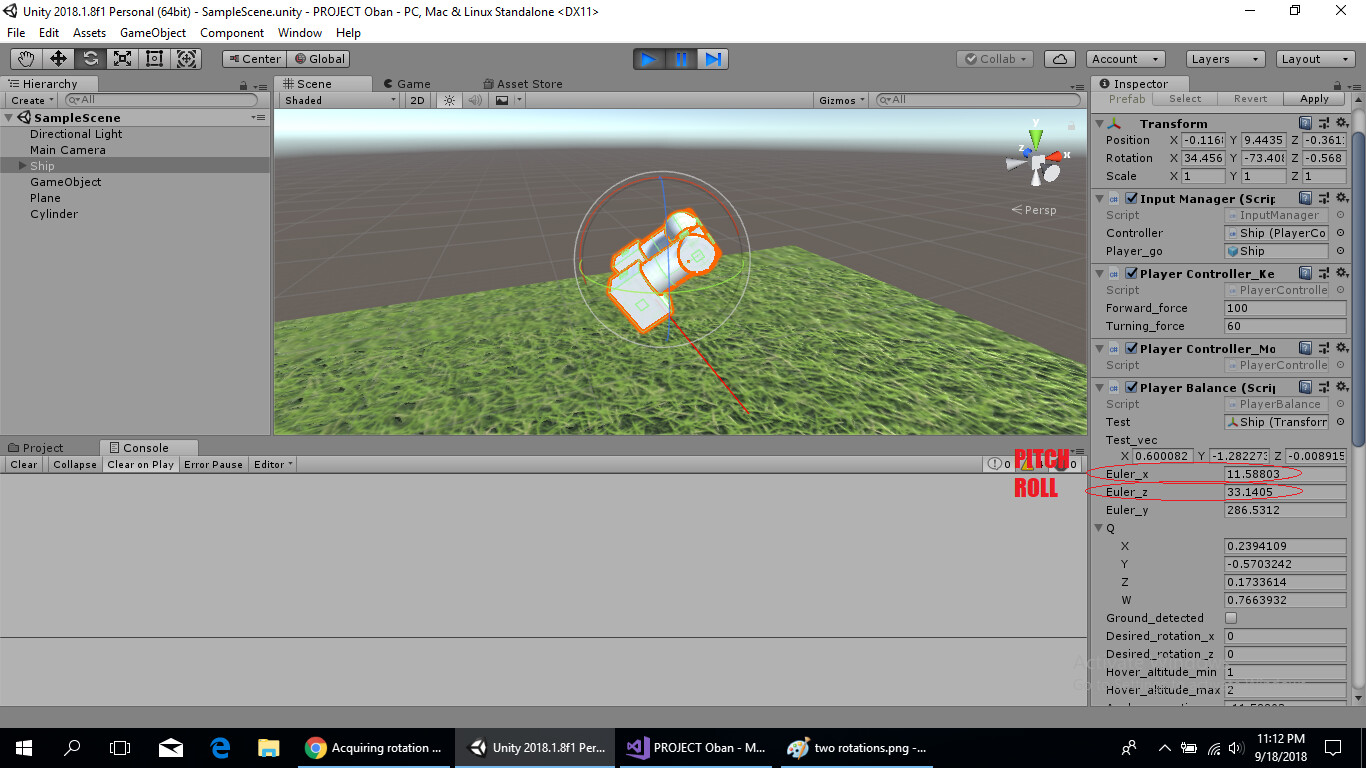Open Visual Studio from the taskbar
Screen dimensions: 1366x768
[x=695, y=747]
